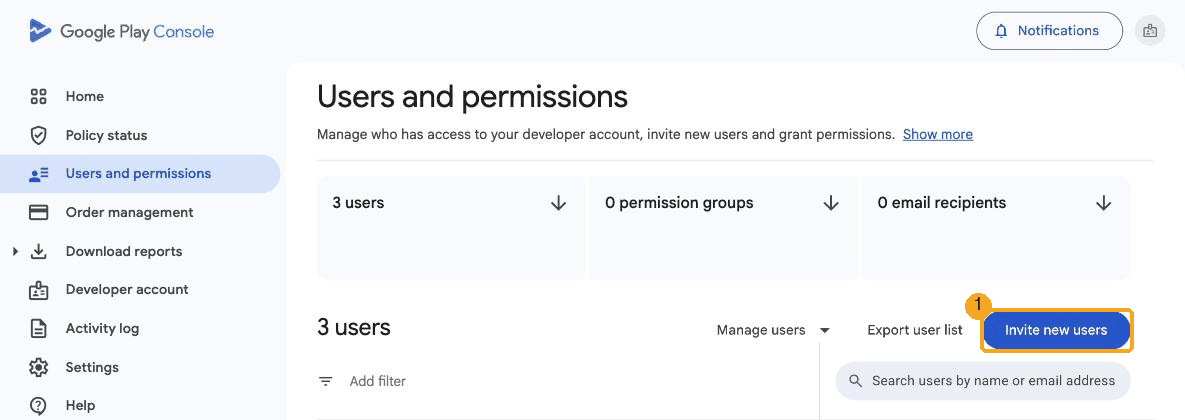Click the down arrow on 3 users card
Screen dimensions: 1185x420
(x=558, y=202)
